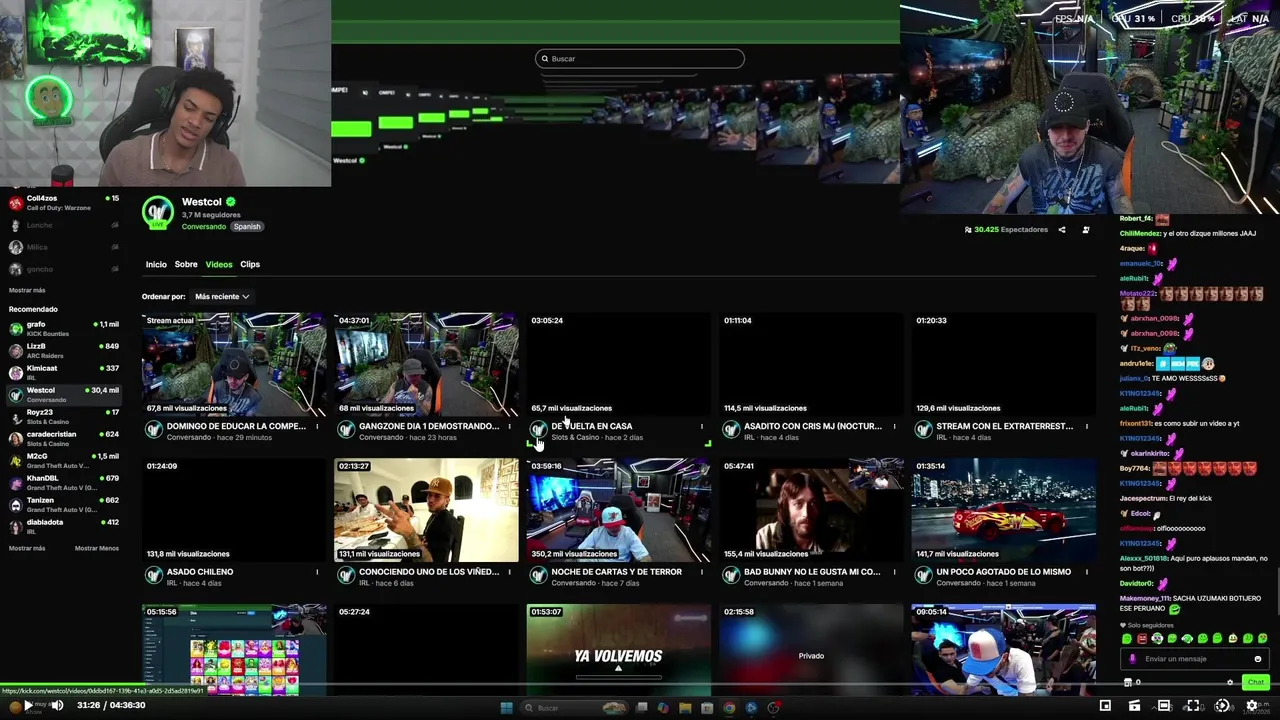Open the GANGZONE DIA 1 video thumbnail

(426, 365)
